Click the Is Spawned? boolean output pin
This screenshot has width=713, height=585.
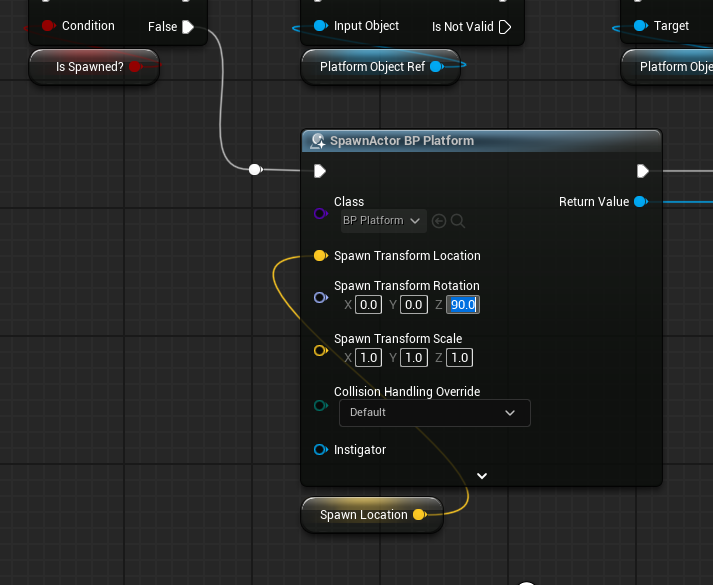[x=135, y=67]
